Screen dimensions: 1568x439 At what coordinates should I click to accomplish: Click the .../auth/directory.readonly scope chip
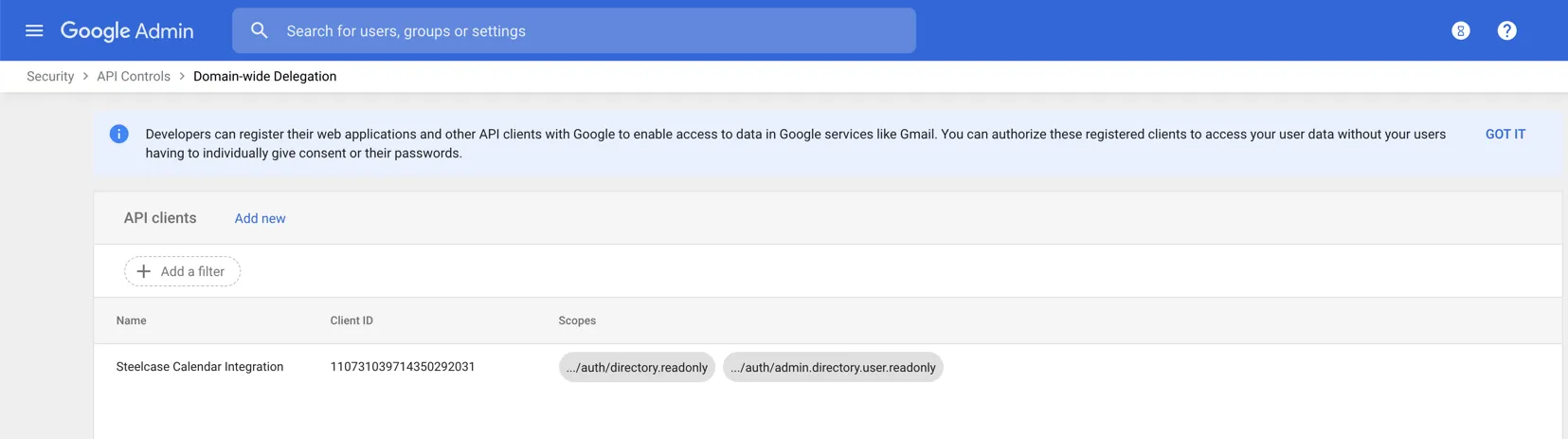(637, 367)
